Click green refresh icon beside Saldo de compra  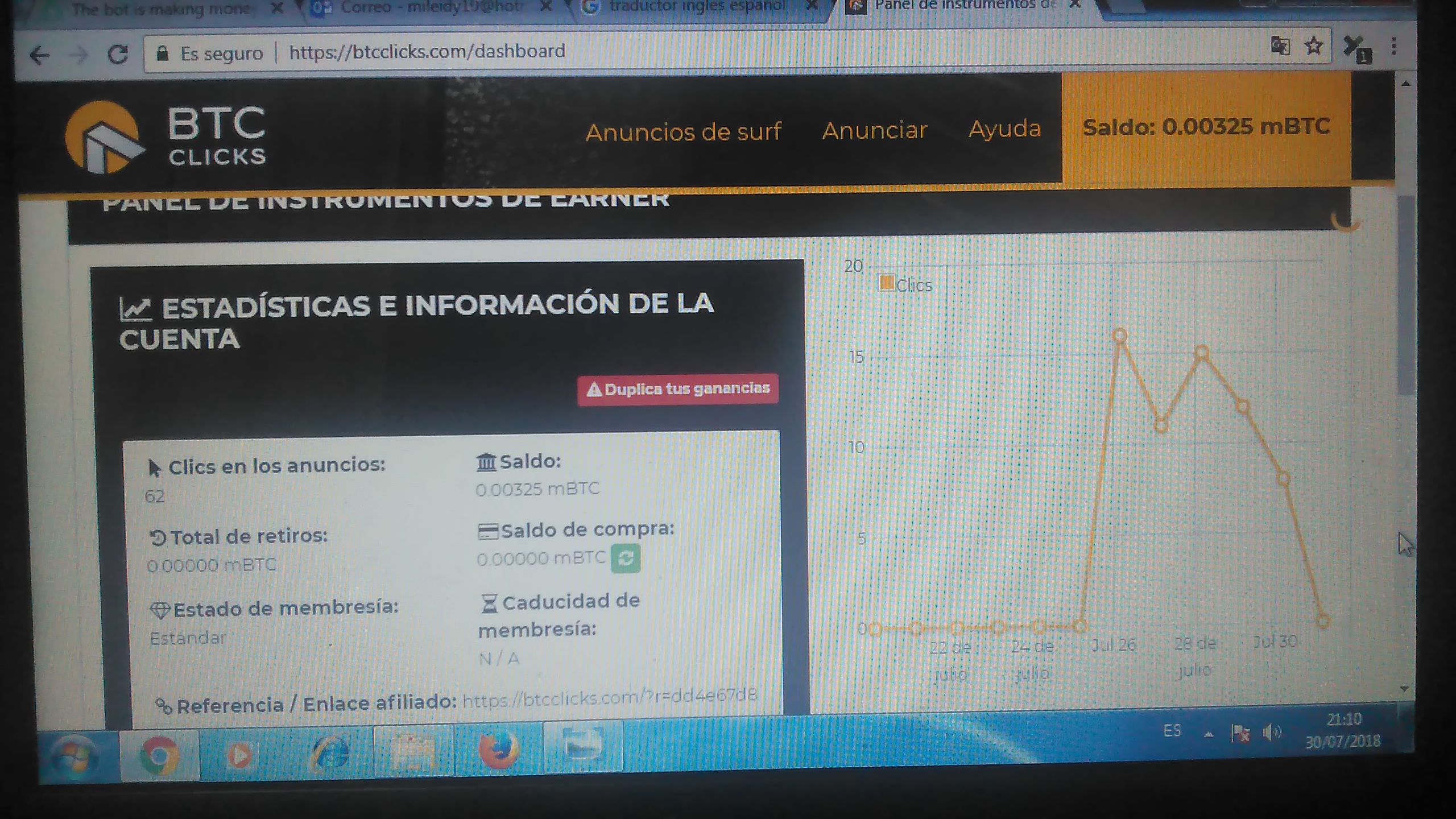pos(625,558)
